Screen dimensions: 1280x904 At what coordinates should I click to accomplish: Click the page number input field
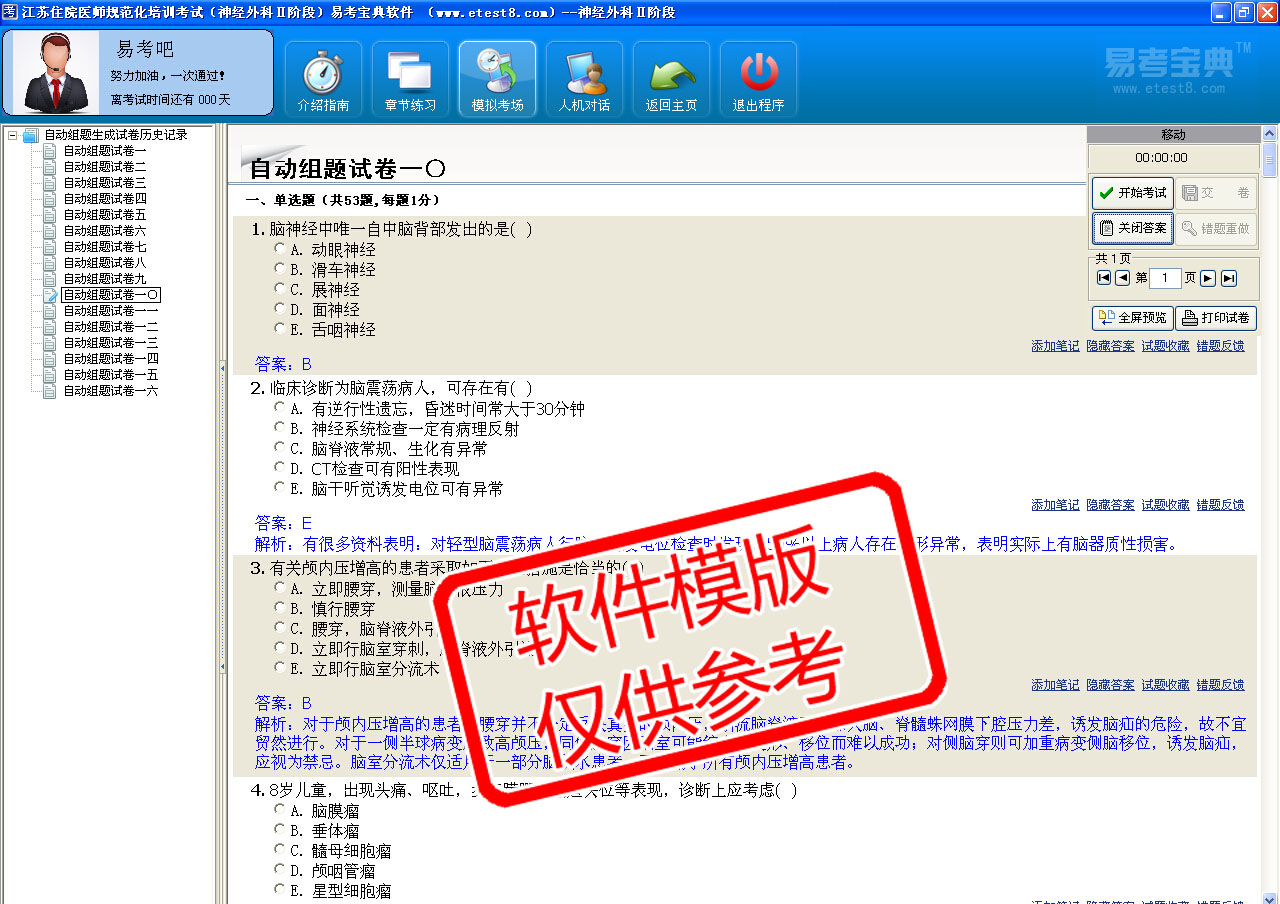click(1165, 278)
